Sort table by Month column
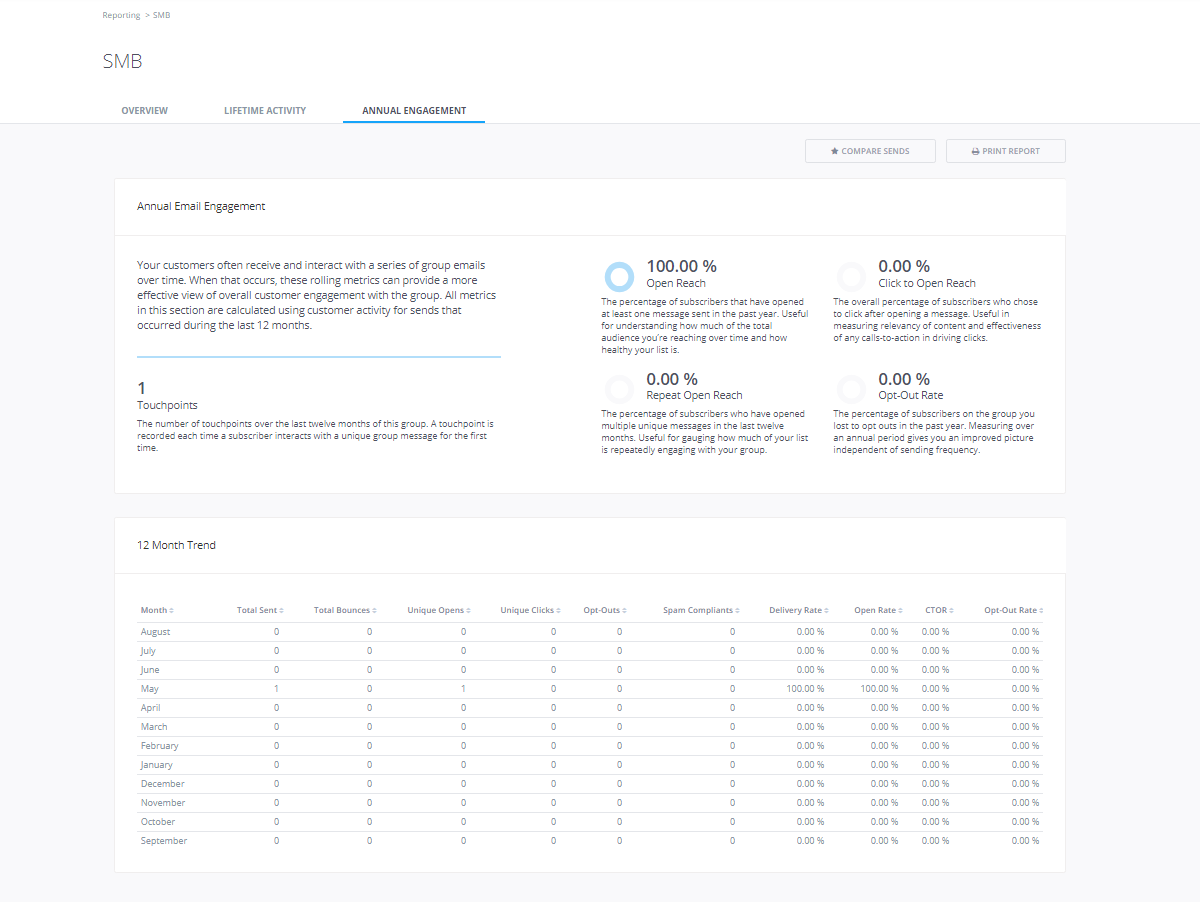 pos(157,610)
